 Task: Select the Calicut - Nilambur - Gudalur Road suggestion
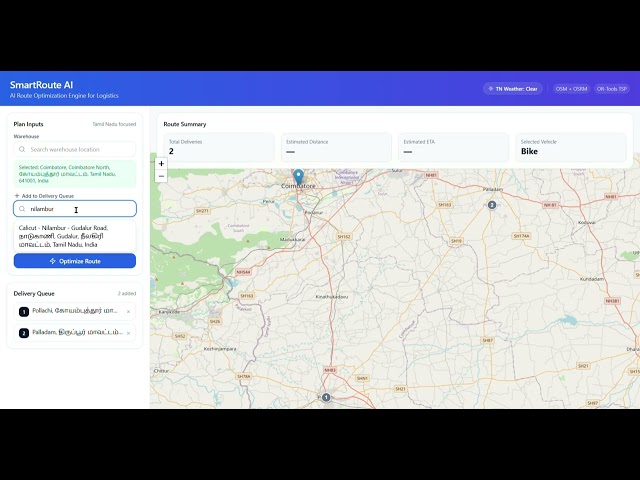tap(75, 236)
